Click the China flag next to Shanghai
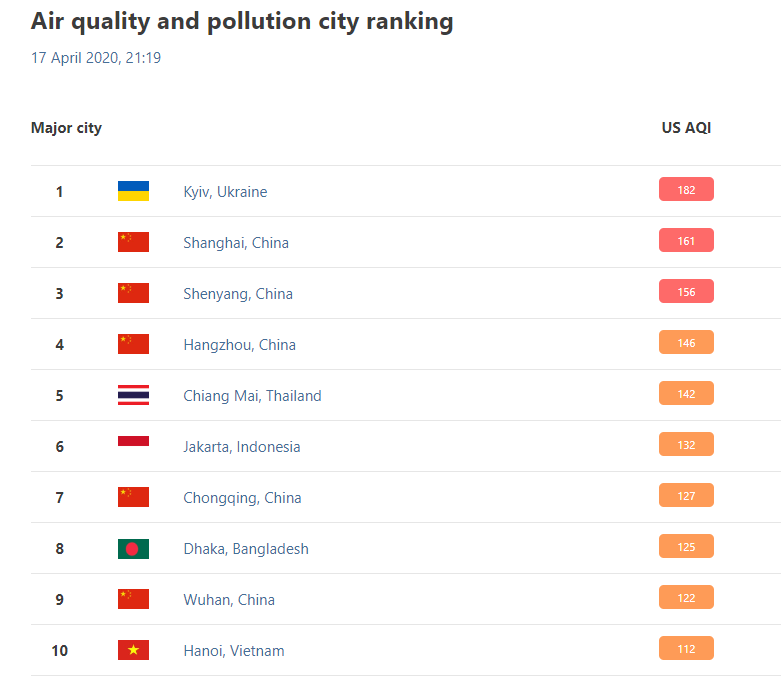 pyautogui.click(x=133, y=242)
